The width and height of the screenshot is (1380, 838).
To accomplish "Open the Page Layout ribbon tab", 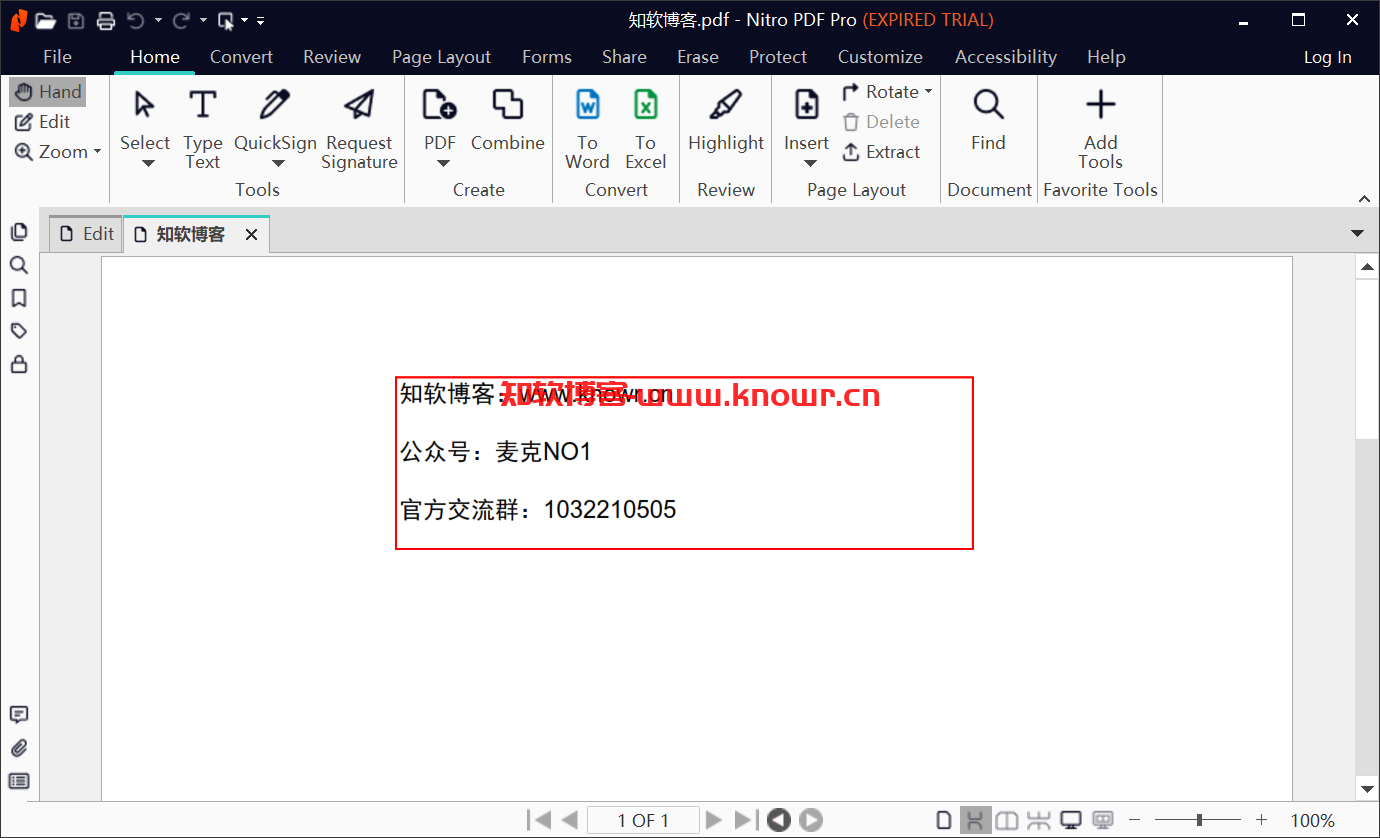I will (x=441, y=57).
